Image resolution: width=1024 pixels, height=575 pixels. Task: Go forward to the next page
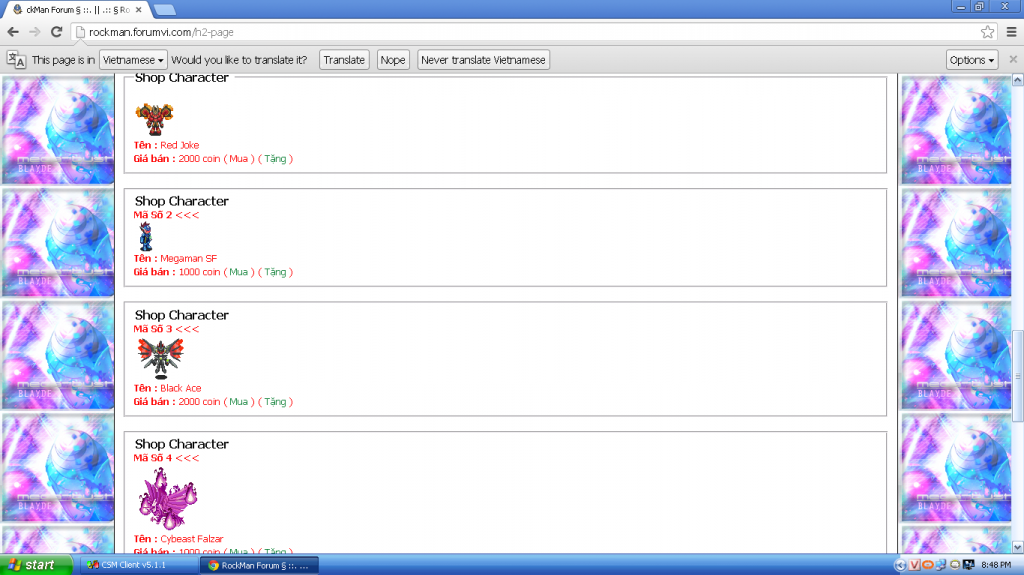click(35, 32)
